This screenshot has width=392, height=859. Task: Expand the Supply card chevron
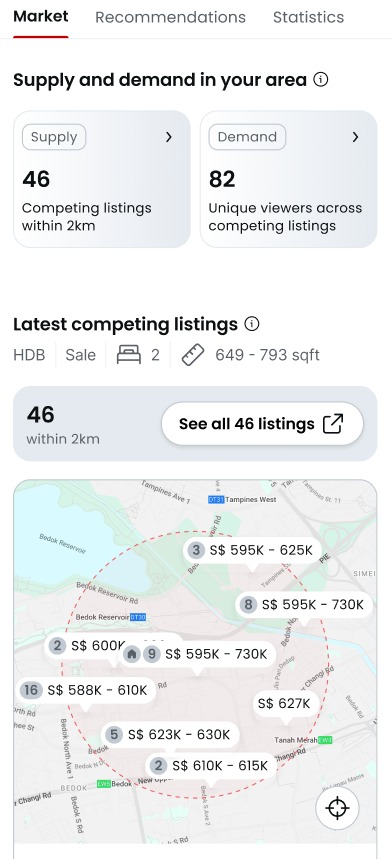[169, 137]
